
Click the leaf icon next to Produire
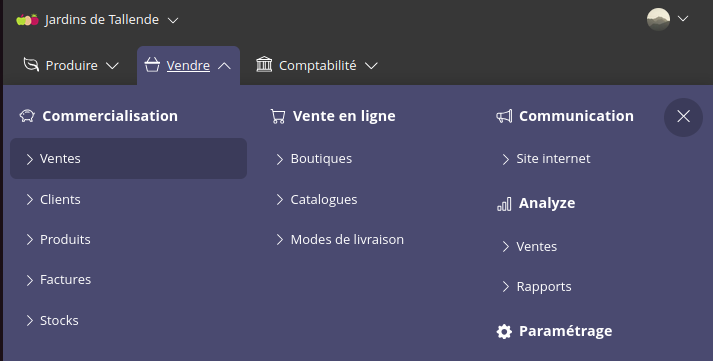[x=31, y=65]
